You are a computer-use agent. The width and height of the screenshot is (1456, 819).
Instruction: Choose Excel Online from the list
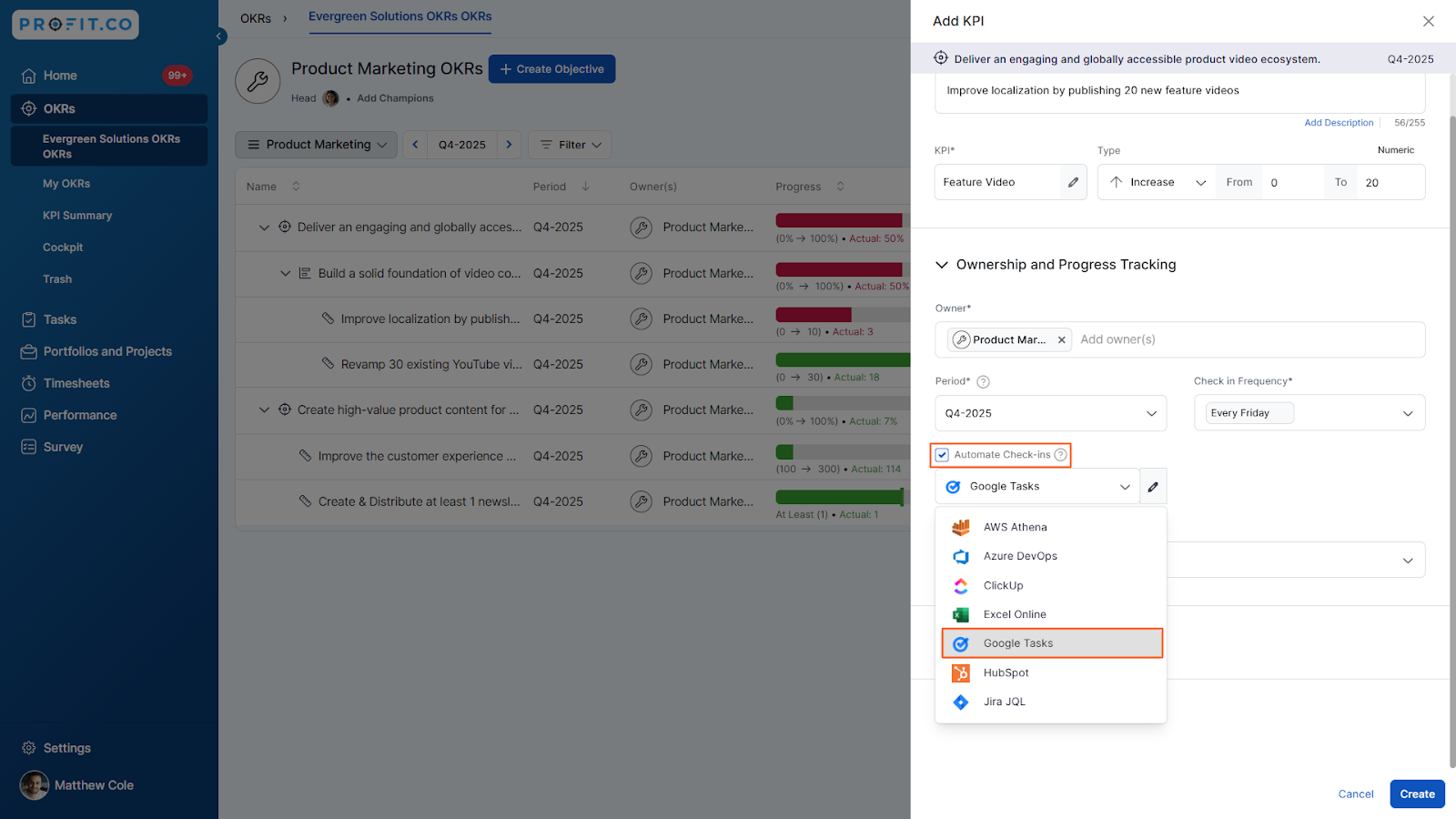(1050, 614)
